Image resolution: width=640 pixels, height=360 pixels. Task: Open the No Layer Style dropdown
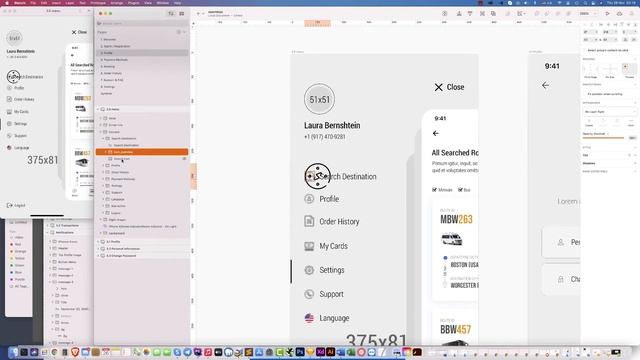pyautogui.click(x=609, y=111)
